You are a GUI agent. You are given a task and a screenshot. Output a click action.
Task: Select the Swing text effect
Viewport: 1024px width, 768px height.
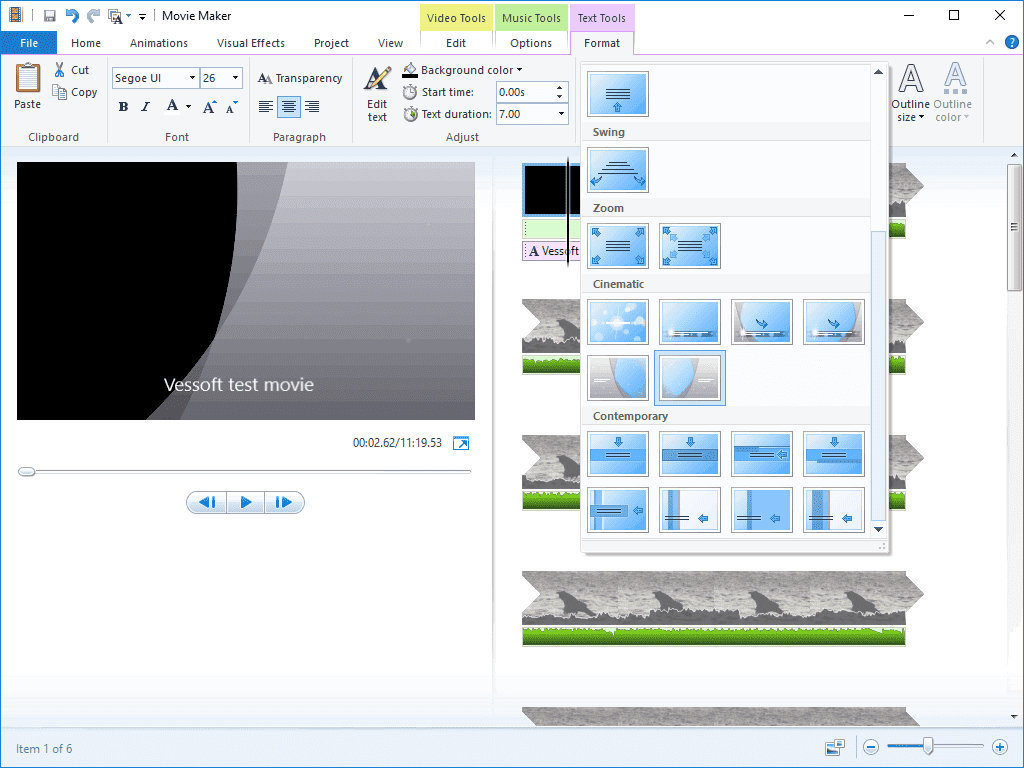(618, 170)
